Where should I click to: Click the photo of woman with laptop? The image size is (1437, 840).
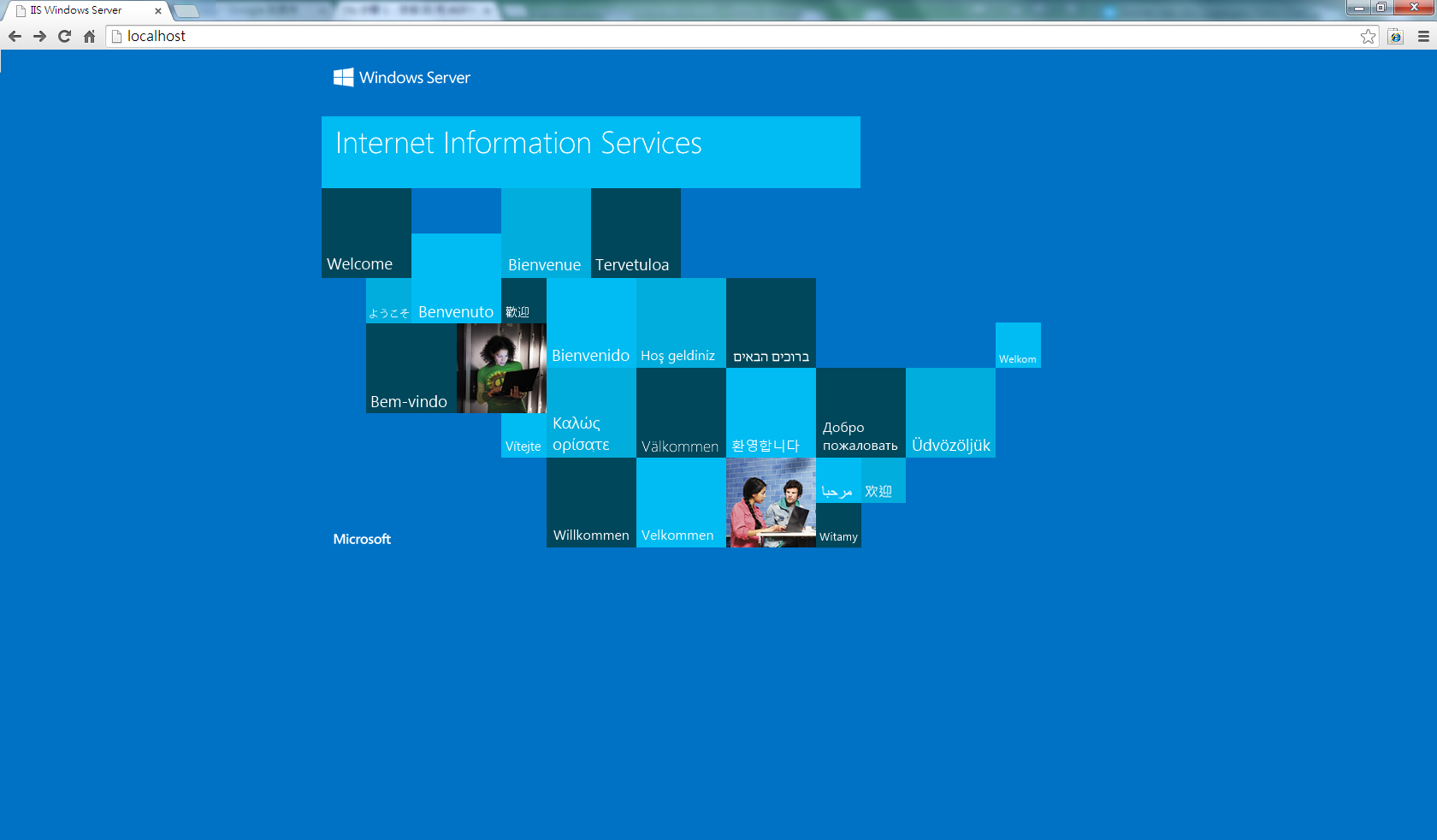[501, 368]
